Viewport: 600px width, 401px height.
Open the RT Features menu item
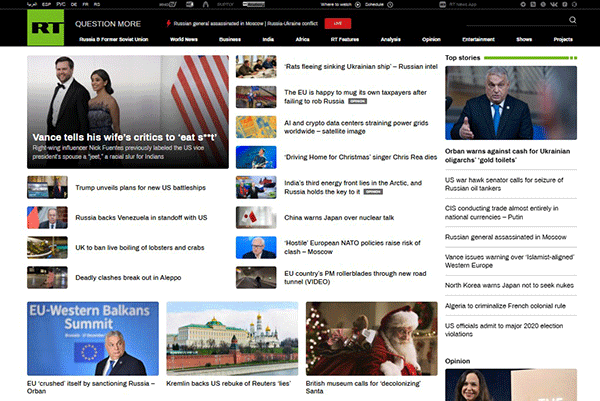tap(342, 39)
